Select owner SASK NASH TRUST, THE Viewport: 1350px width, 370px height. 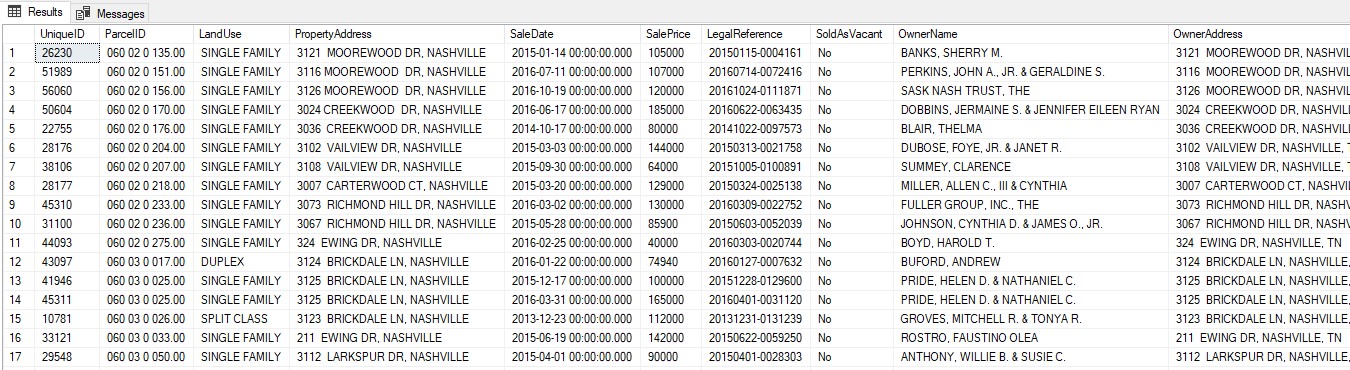tap(1031, 91)
